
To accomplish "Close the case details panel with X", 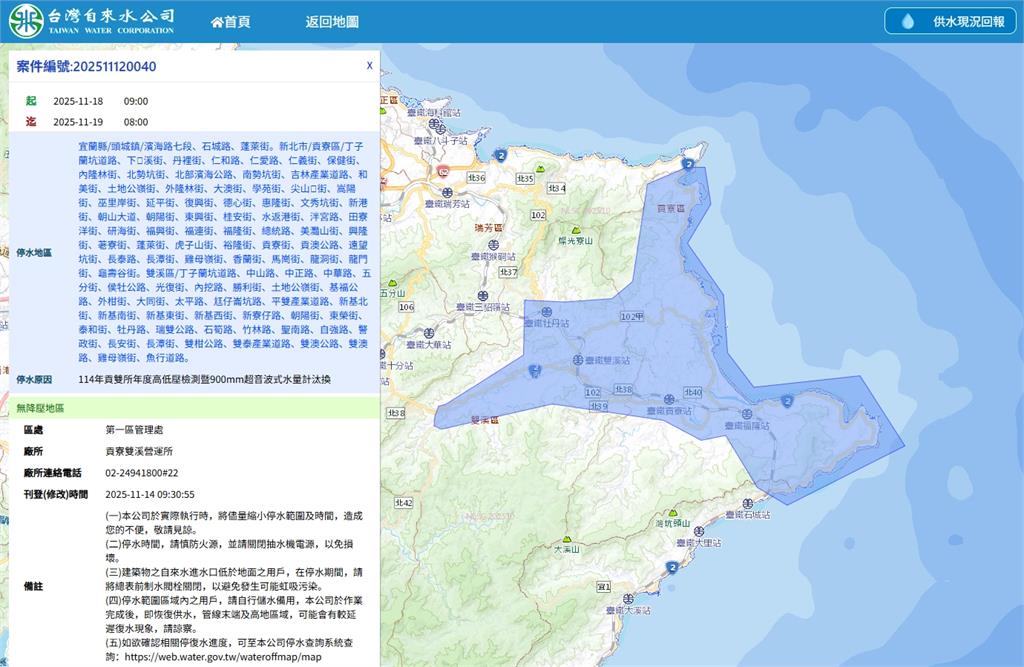I will pos(369,65).
